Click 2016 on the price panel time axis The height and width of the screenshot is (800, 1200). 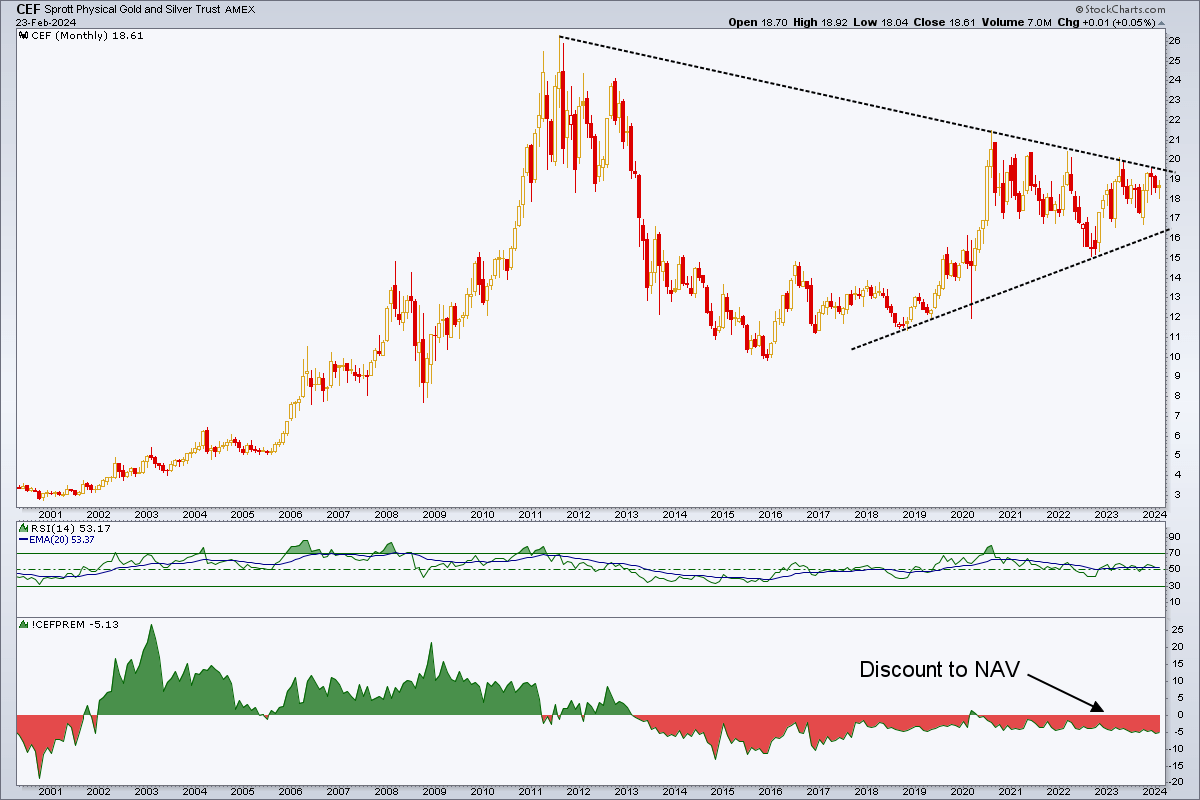pos(770,514)
